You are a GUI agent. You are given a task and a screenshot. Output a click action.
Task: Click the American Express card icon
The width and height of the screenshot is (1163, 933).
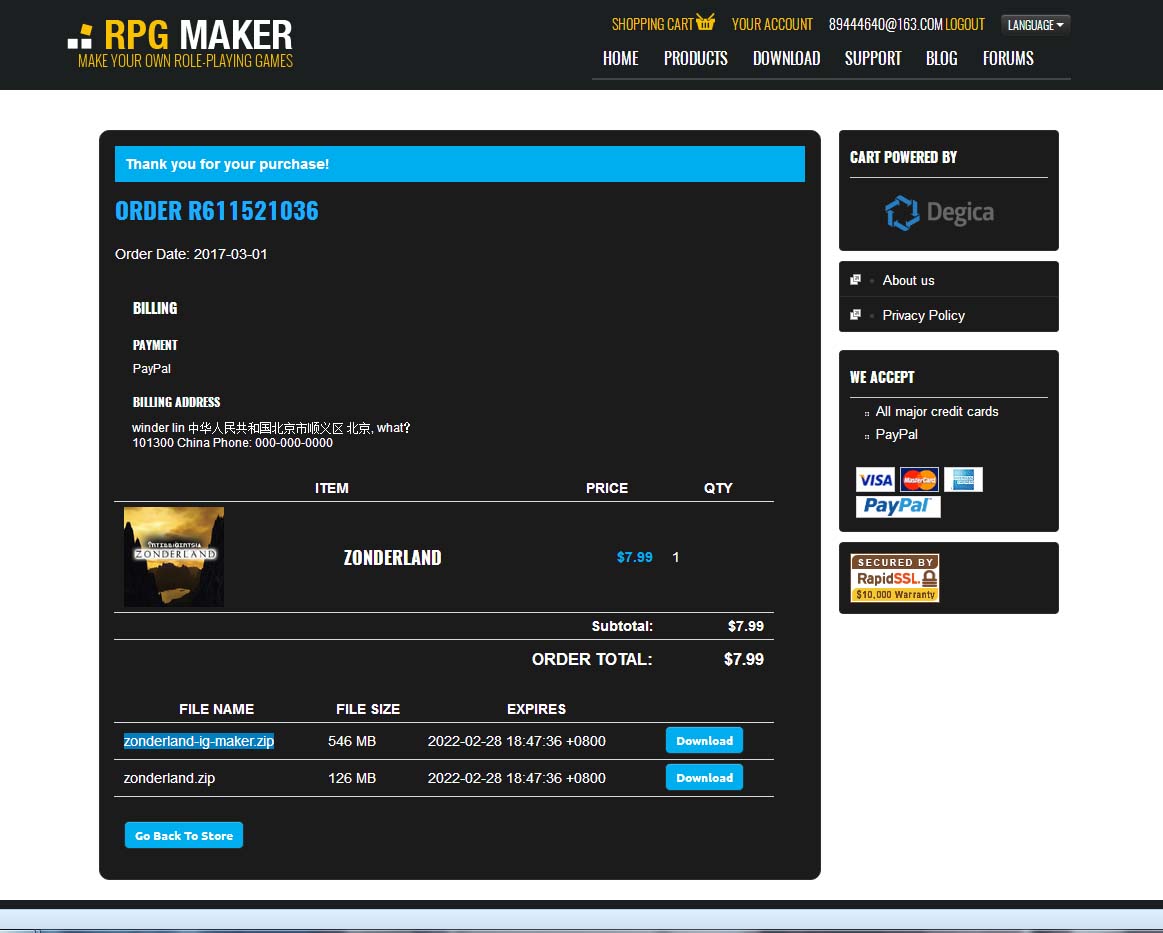[963, 480]
